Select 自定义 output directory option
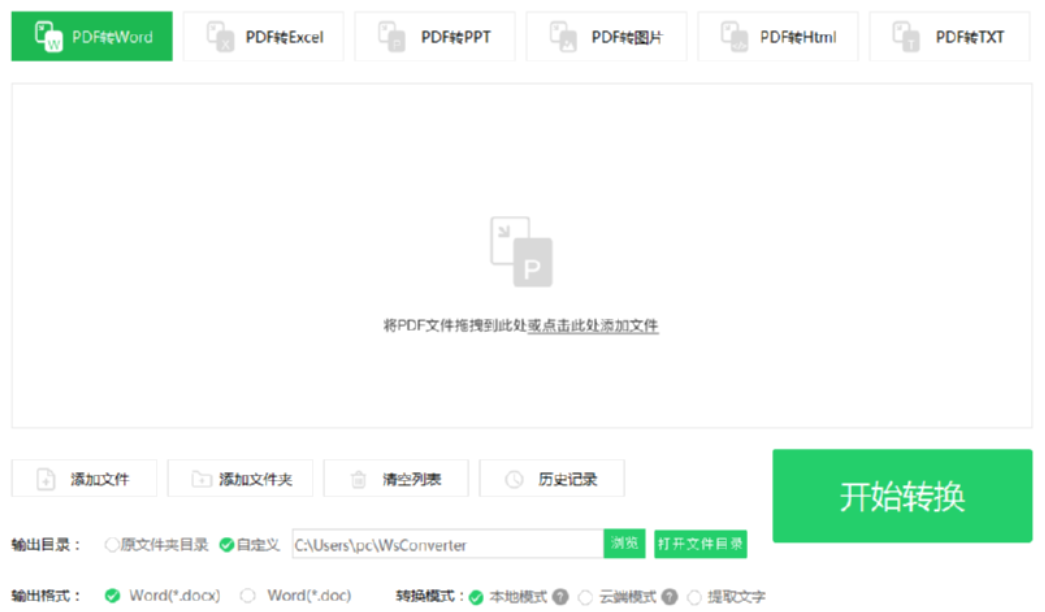The height and width of the screenshot is (612, 1045). [250, 545]
